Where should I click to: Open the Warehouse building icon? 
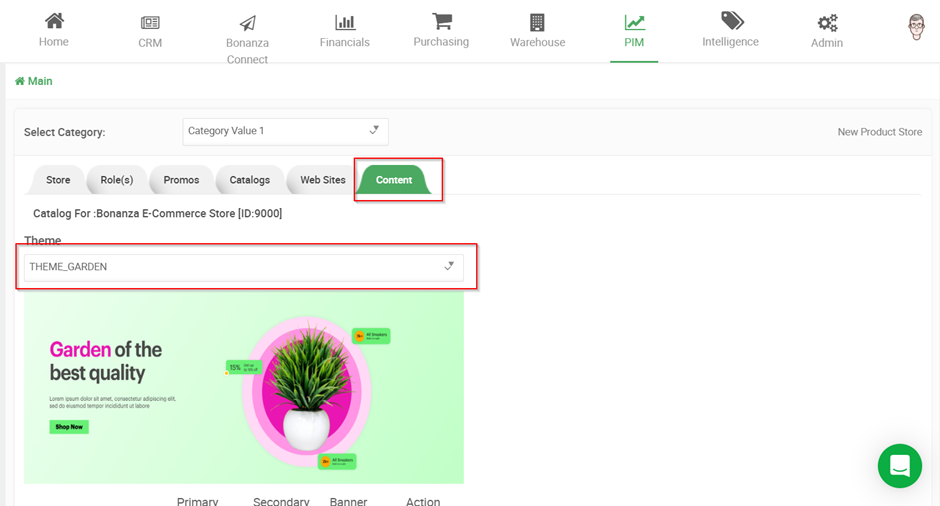point(537,22)
